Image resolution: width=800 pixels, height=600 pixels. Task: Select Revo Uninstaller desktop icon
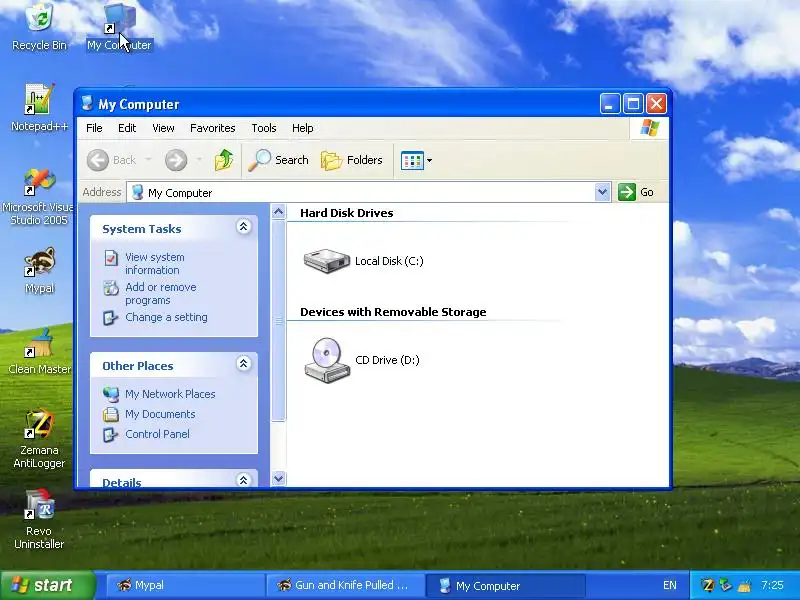click(x=39, y=519)
